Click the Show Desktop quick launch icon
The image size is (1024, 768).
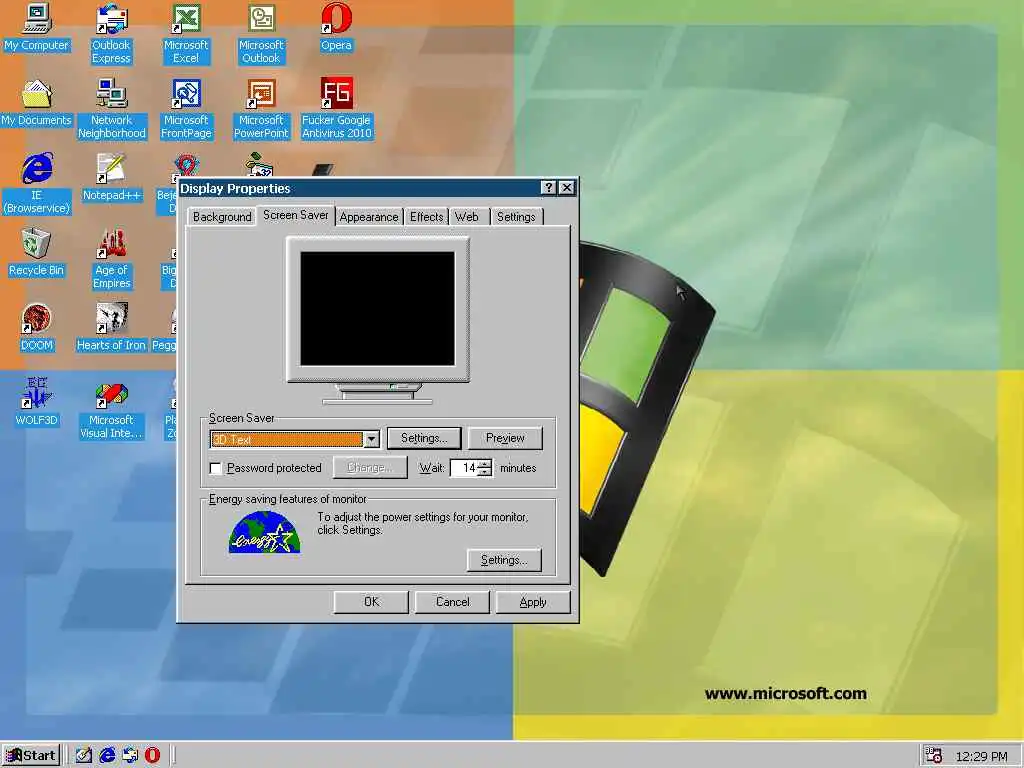pos(84,756)
